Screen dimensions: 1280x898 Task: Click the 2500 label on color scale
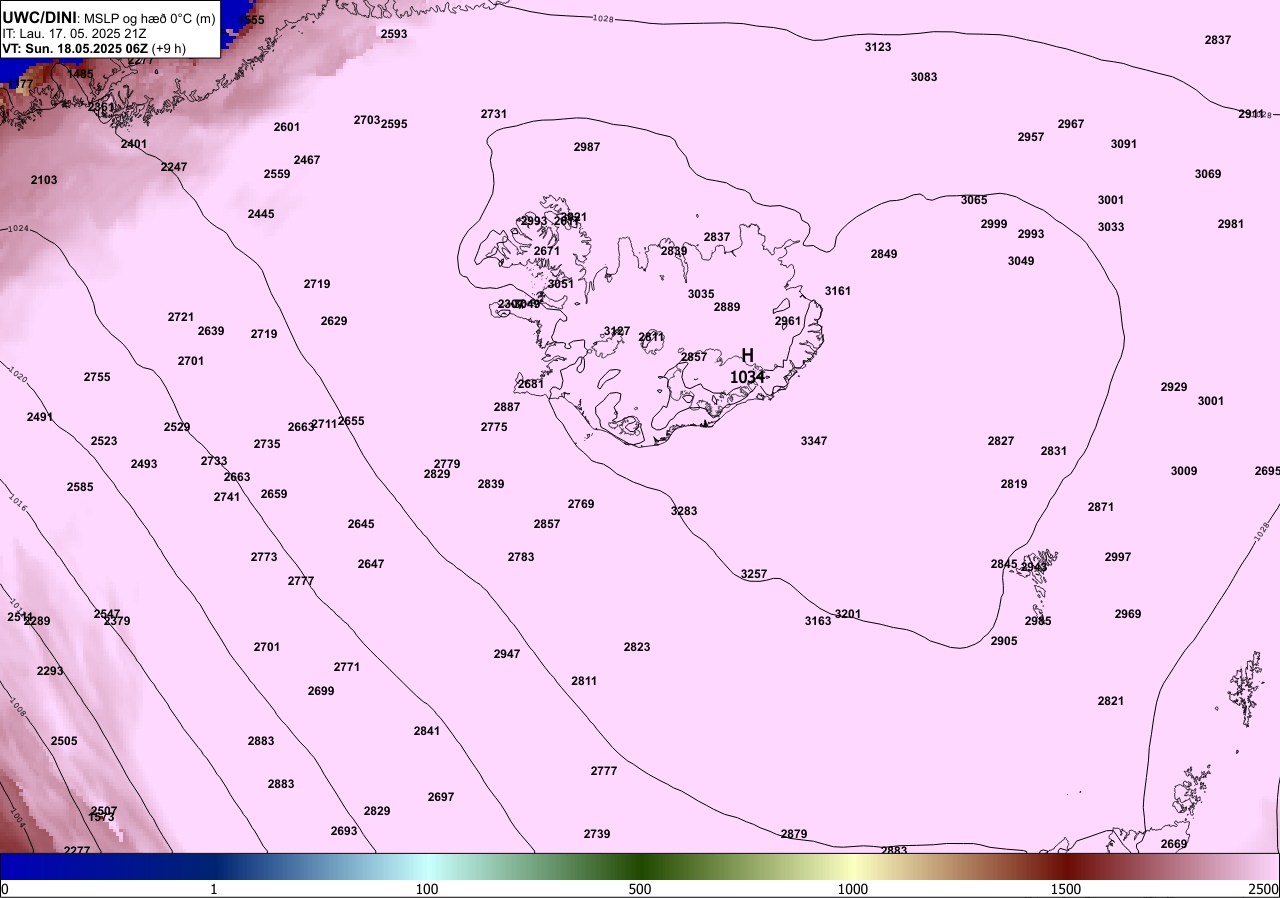[1264, 889]
